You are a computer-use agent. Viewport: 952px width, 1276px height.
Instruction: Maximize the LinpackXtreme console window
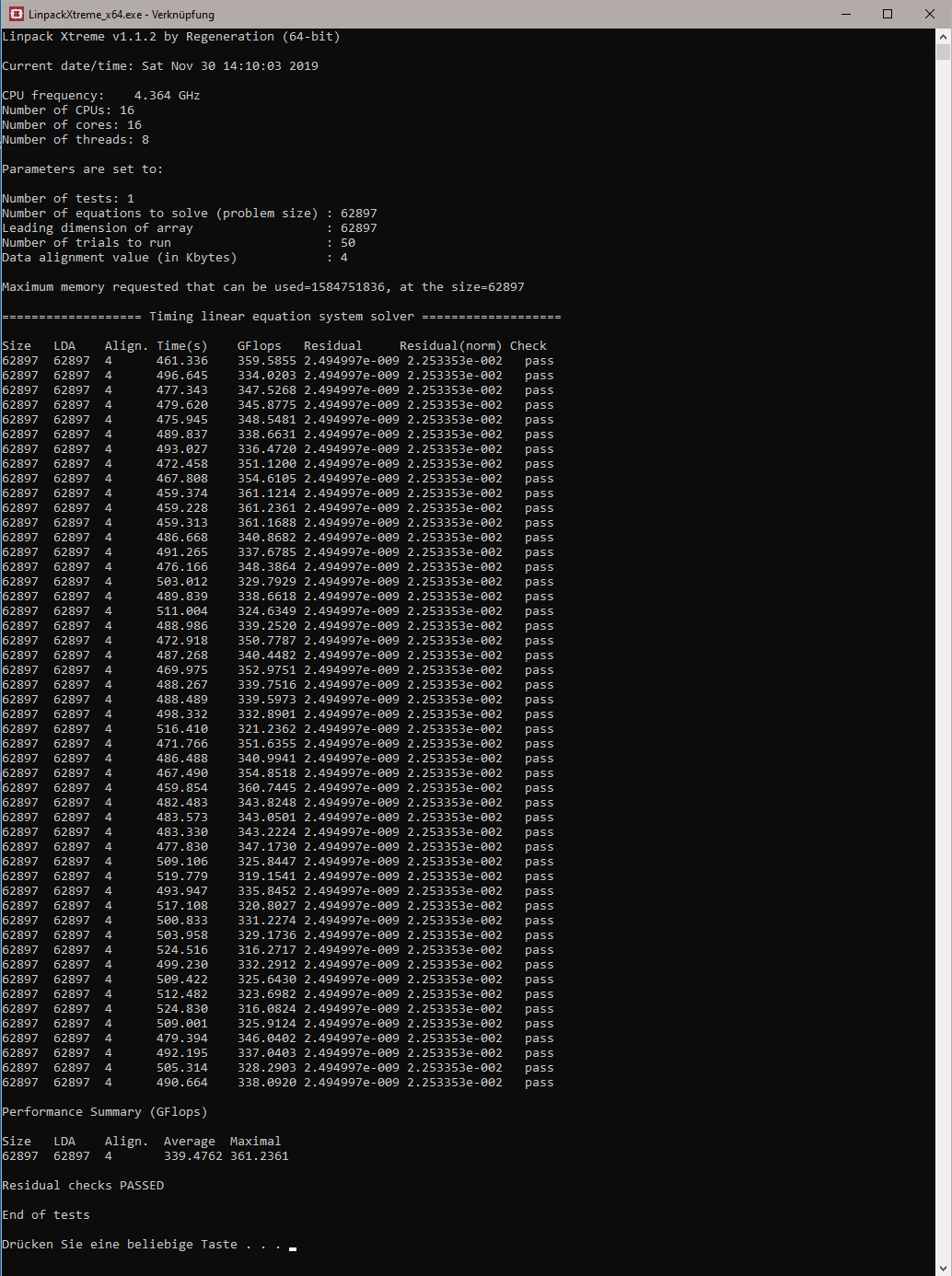point(888,14)
